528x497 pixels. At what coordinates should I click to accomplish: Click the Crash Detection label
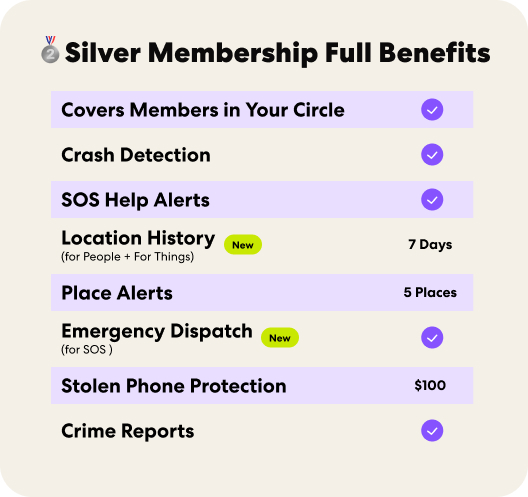click(136, 155)
